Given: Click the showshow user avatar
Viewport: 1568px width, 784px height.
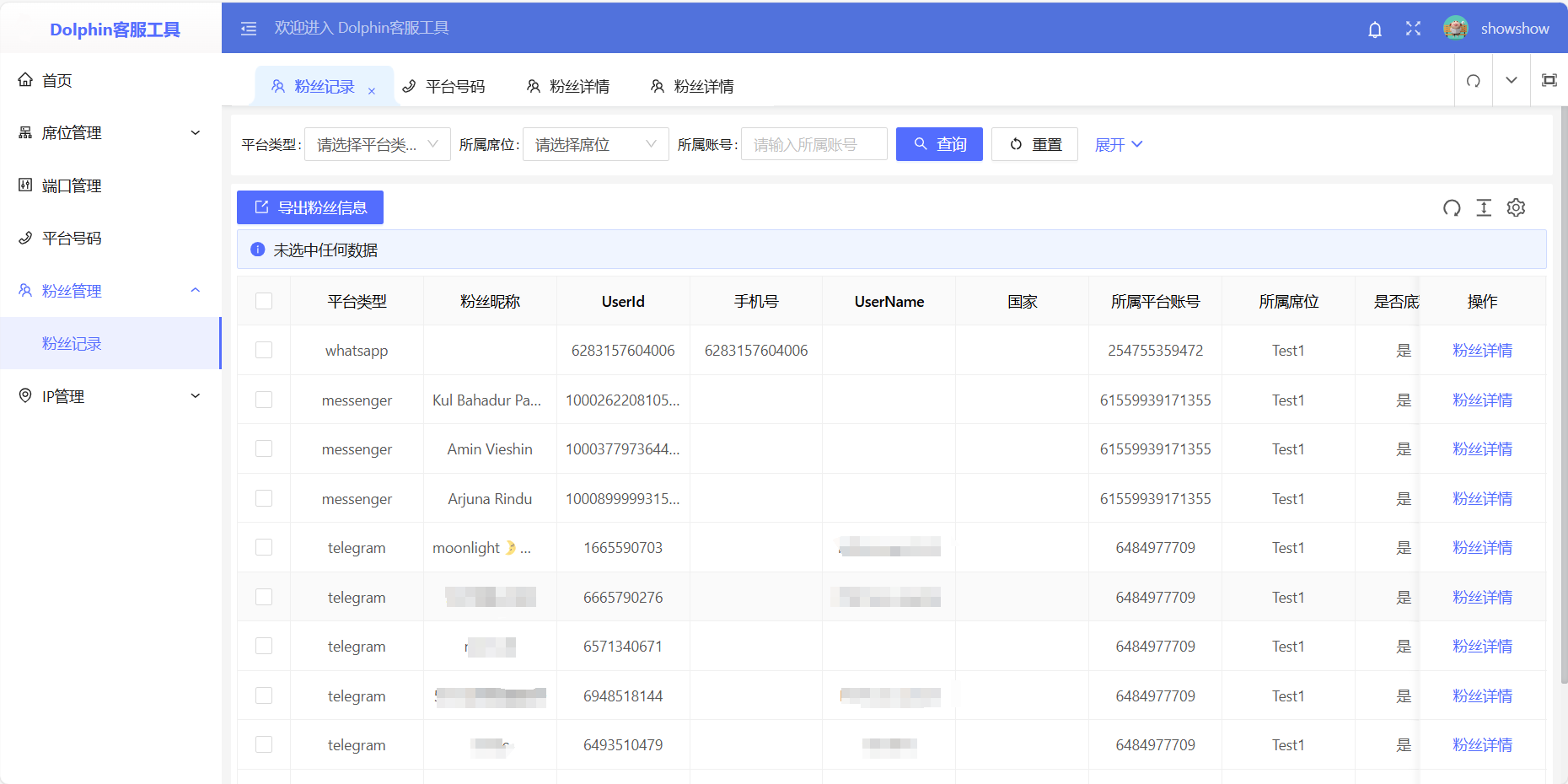Looking at the screenshot, I should click(x=1455, y=29).
